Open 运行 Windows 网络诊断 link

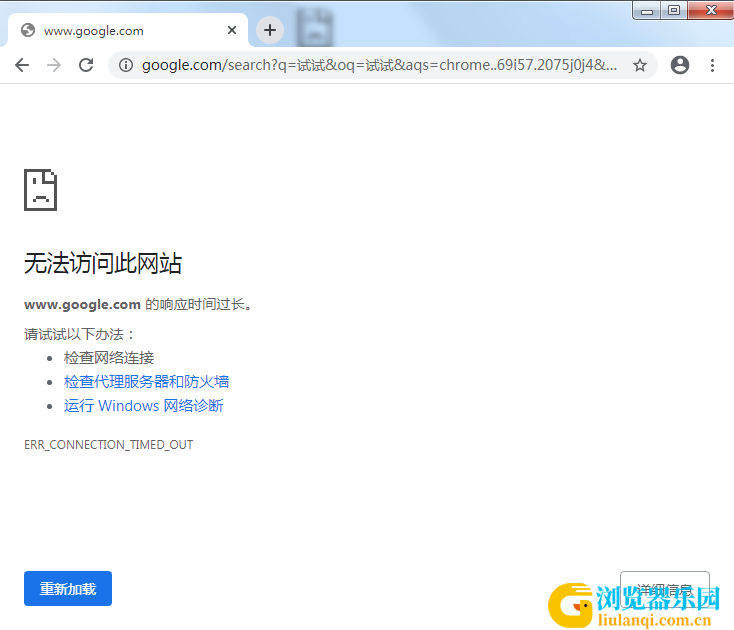(144, 405)
